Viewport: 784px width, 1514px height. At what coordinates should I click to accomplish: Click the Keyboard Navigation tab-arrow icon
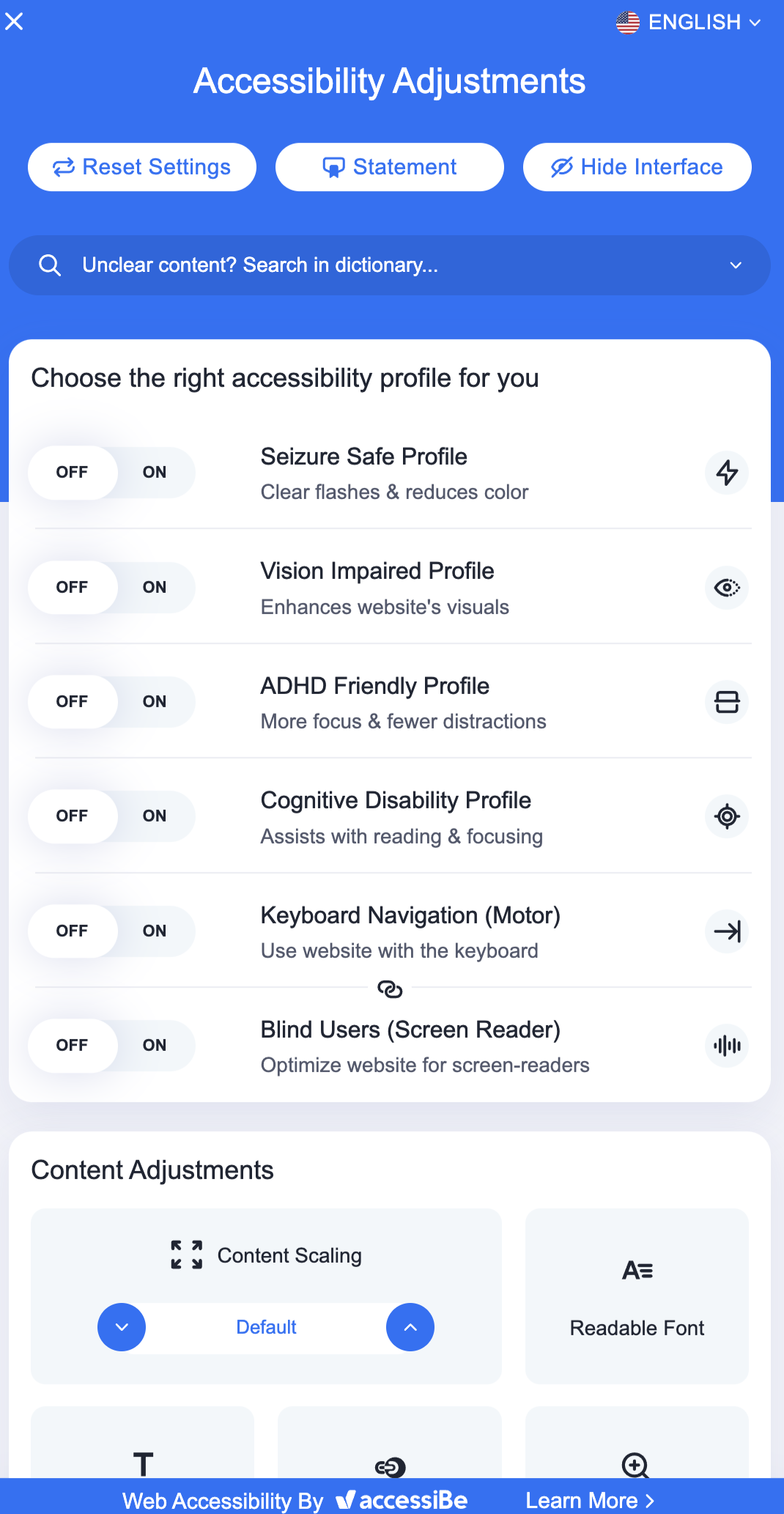click(726, 931)
